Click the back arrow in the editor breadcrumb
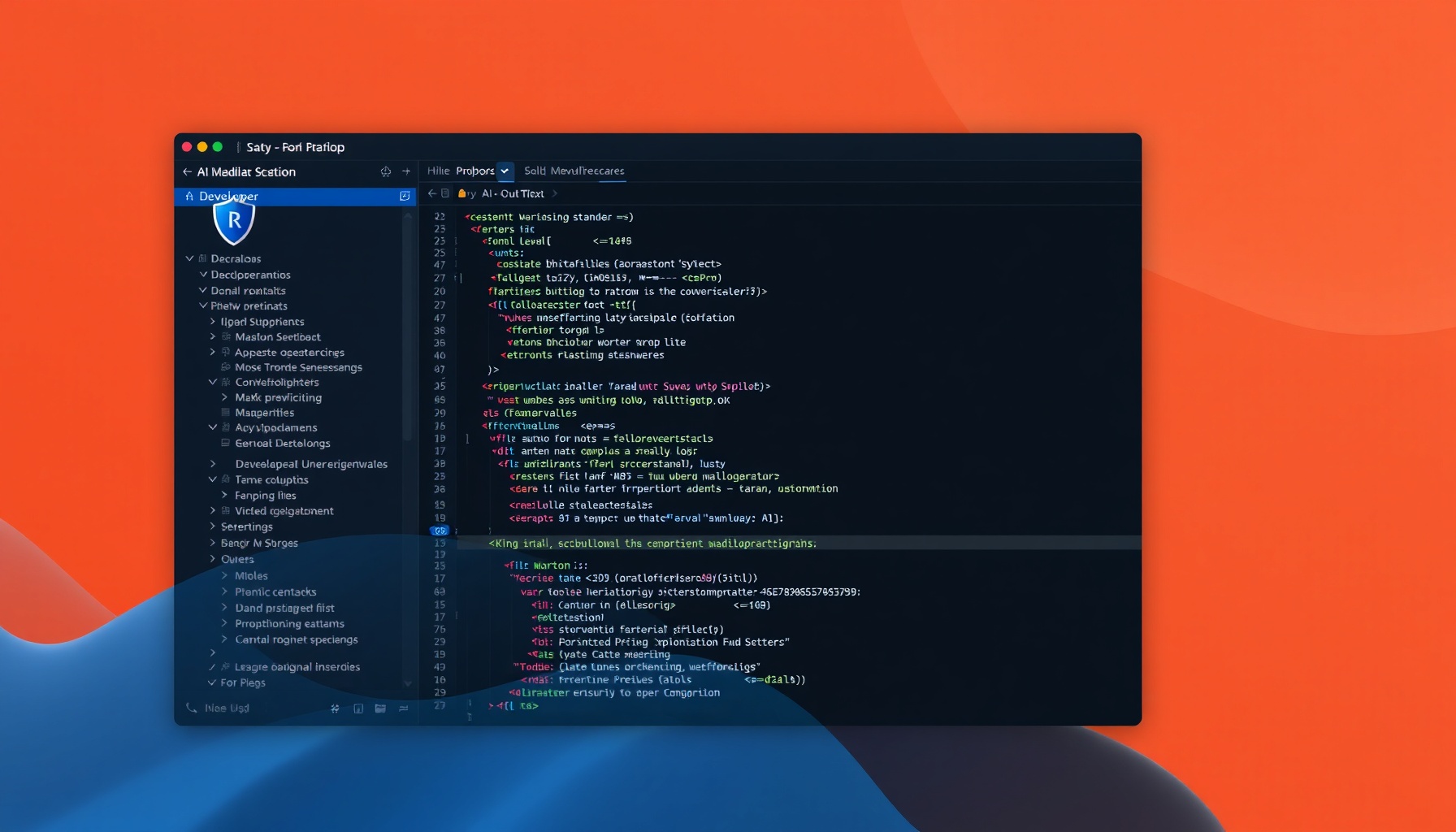 click(432, 193)
